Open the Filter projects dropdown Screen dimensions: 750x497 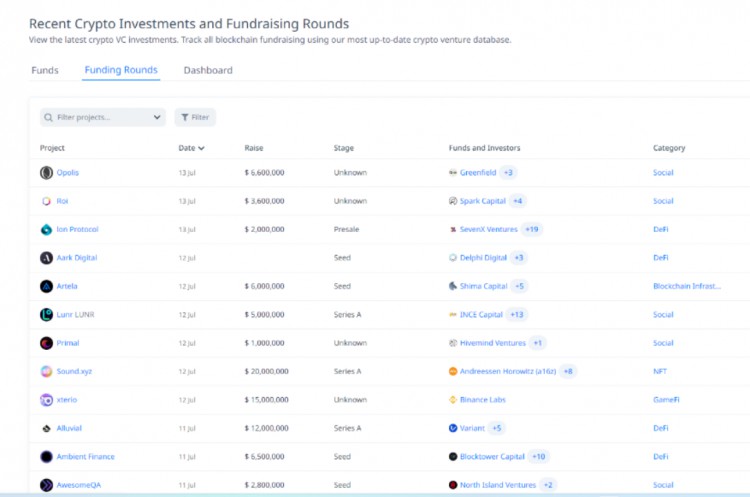tap(102, 117)
